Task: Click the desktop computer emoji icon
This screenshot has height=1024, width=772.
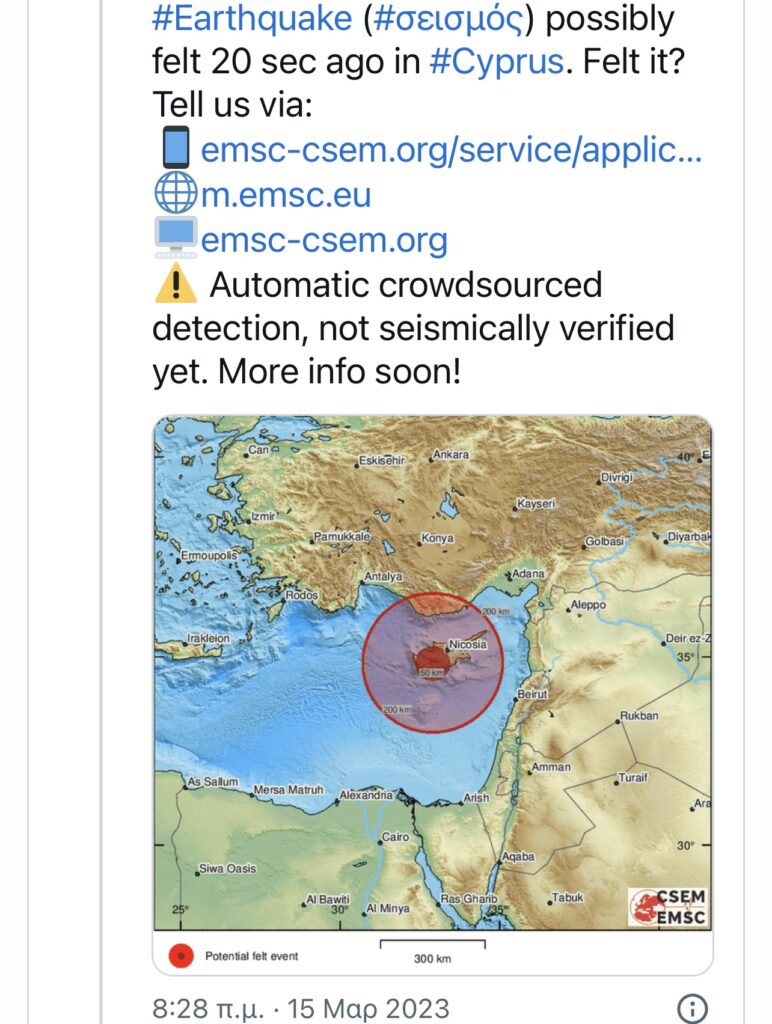Action: pyautogui.click(x=176, y=238)
